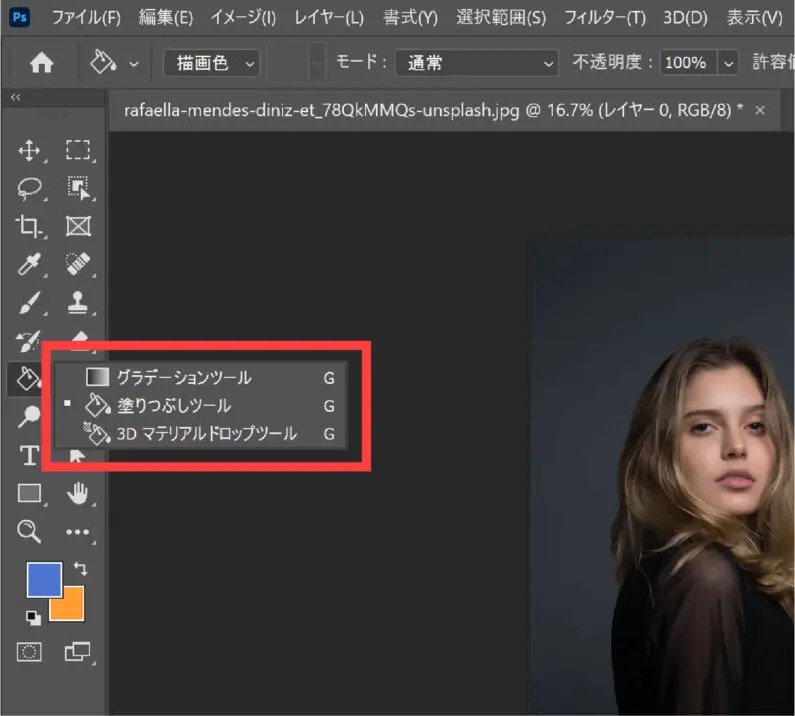Image resolution: width=795 pixels, height=716 pixels.
Task: Select the Spot Healing Brush tool
Action: tap(78, 264)
